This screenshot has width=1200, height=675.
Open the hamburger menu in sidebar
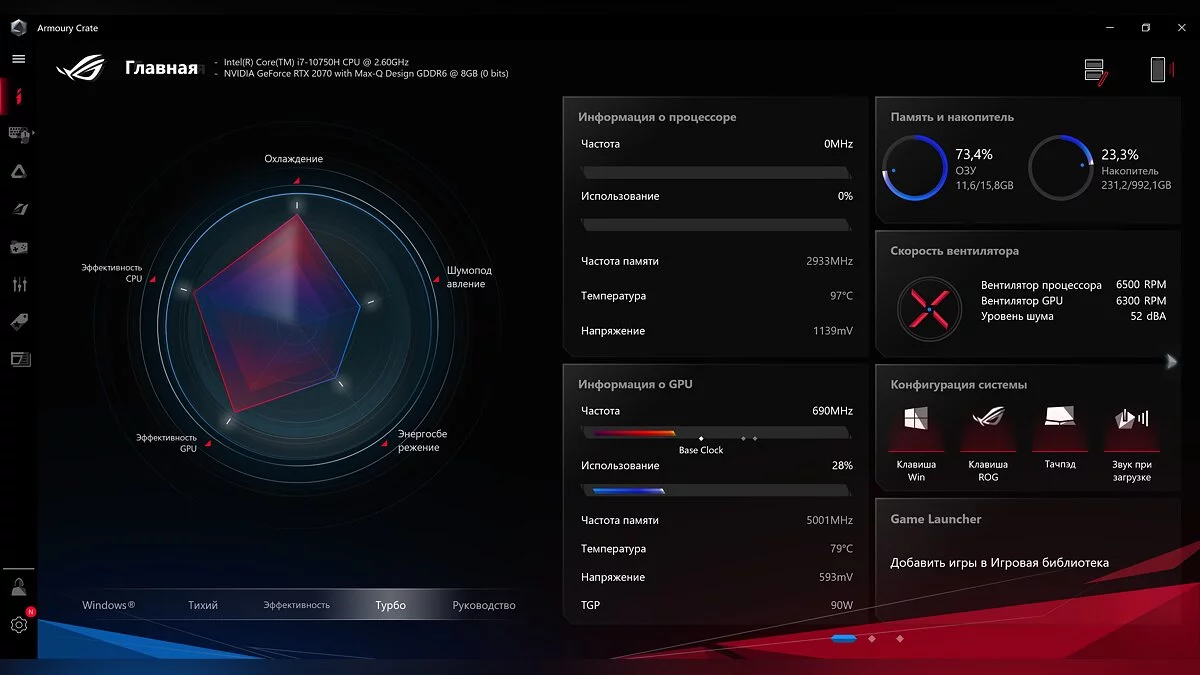[18, 59]
